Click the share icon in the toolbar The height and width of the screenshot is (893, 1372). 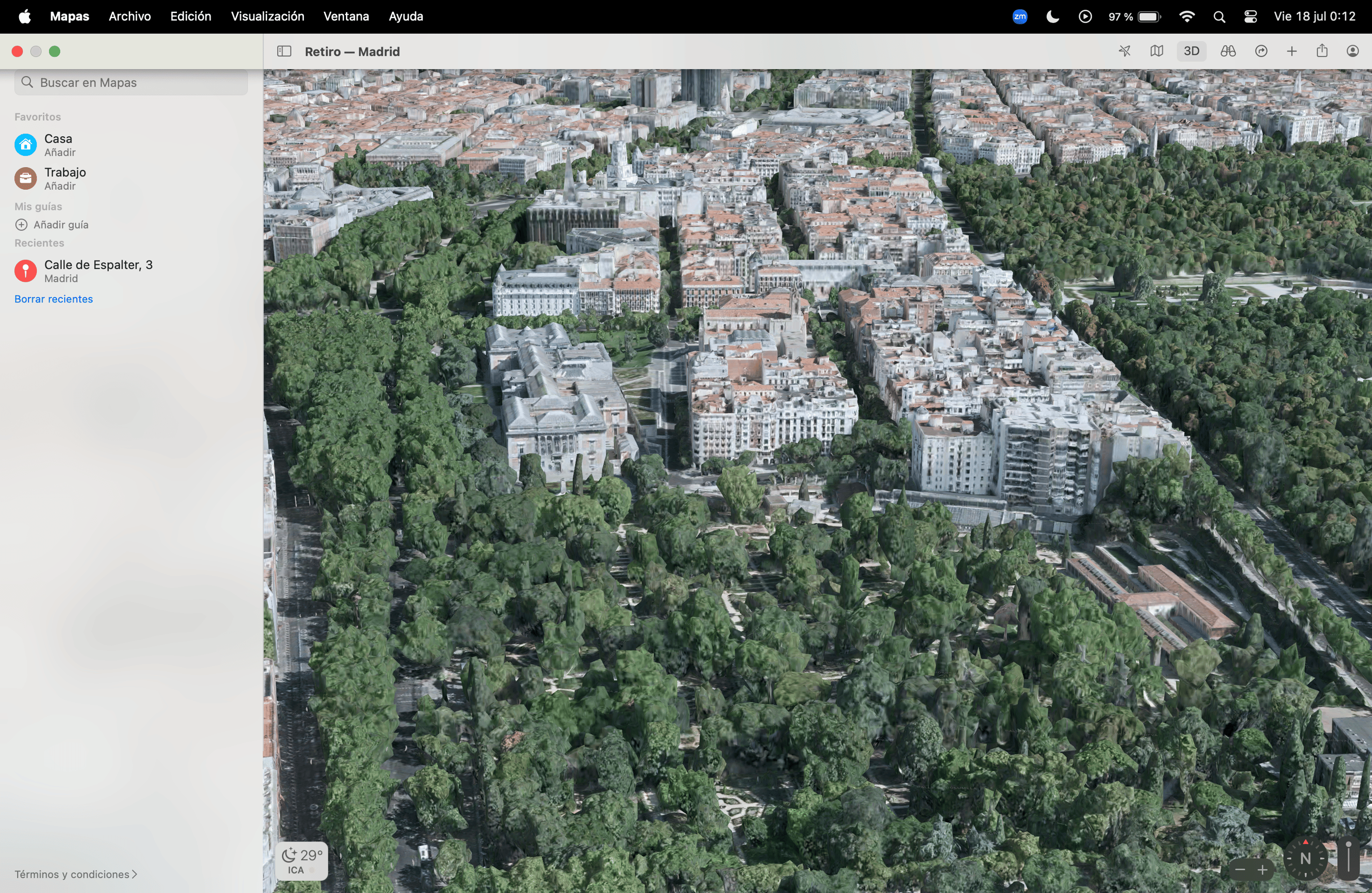(x=1322, y=51)
